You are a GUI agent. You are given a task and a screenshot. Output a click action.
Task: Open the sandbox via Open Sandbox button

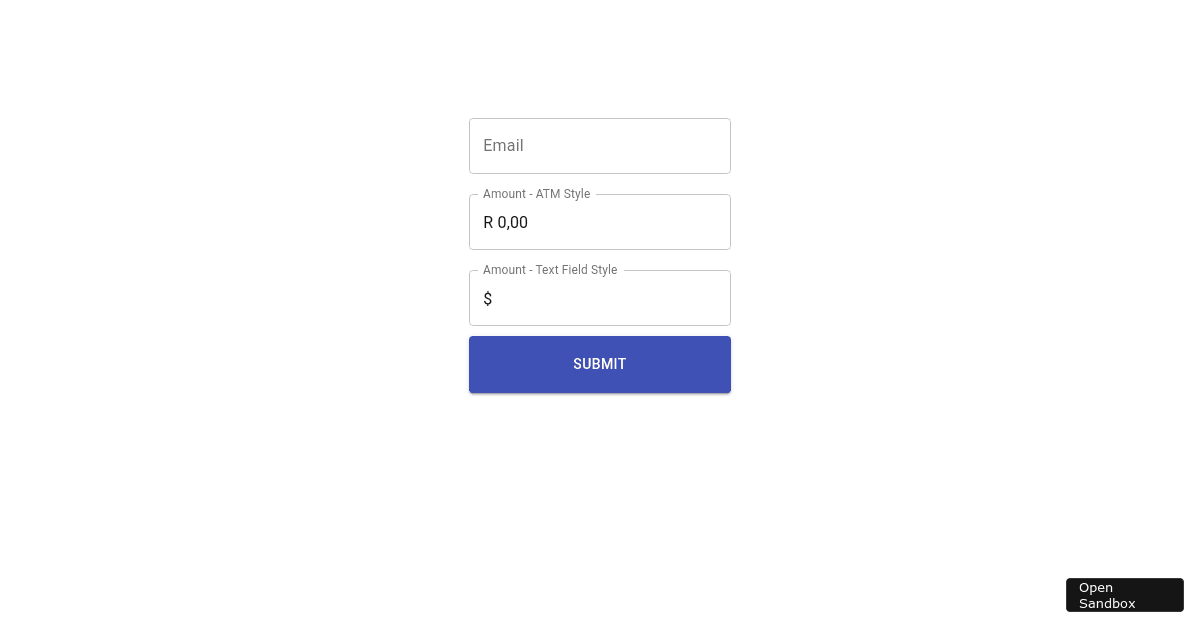(x=1124, y=595)
